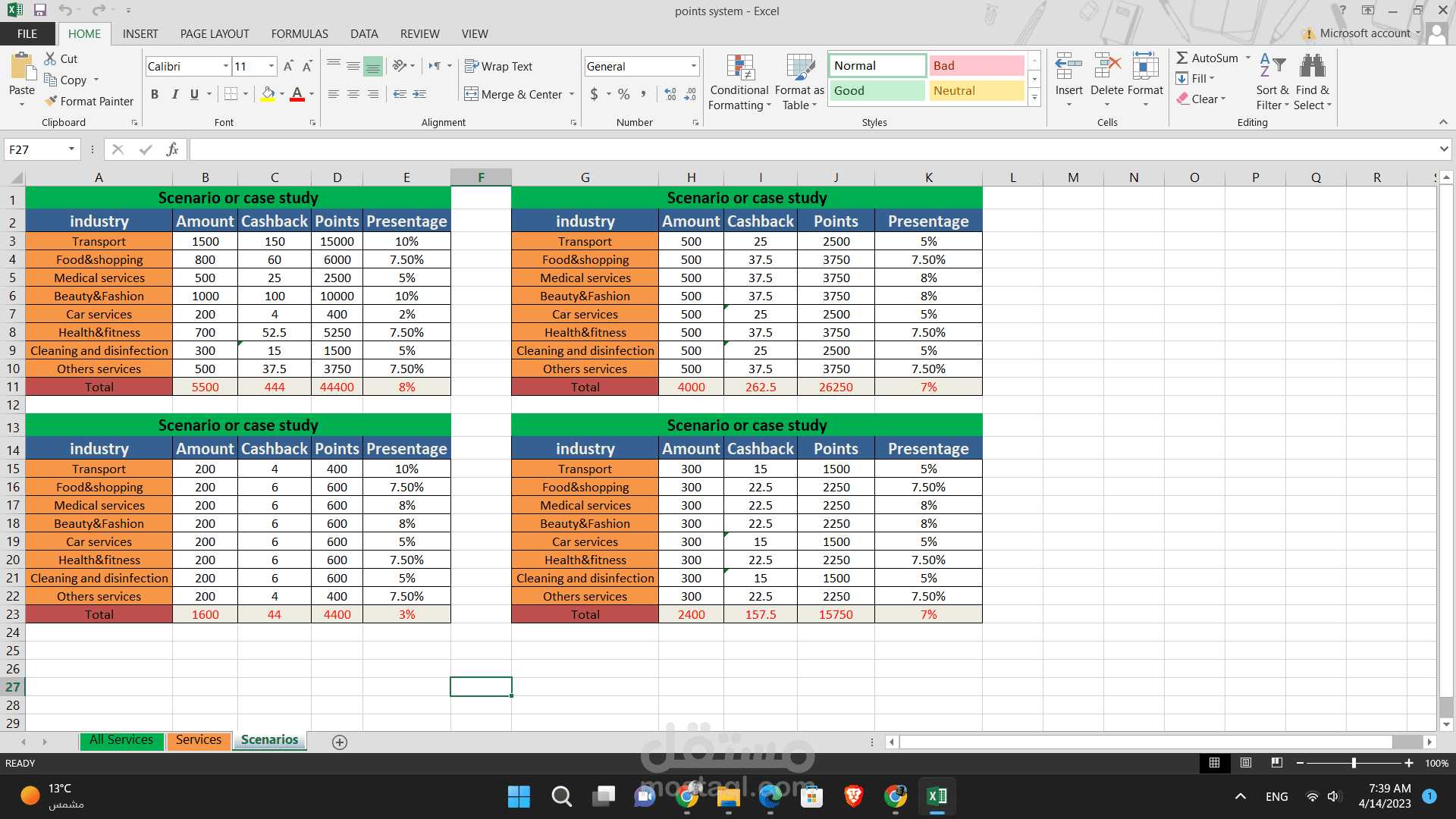The height and width of the screenshot is (819, 1456).
Task: Click the Conditional Formatting icon
Action: pyautogui.click(x=739, y=68)
